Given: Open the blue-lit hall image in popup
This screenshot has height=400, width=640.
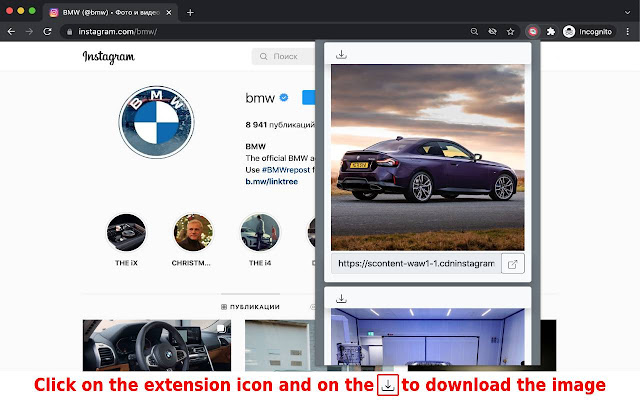Looking at the screenshot, I should pos(427,337).
